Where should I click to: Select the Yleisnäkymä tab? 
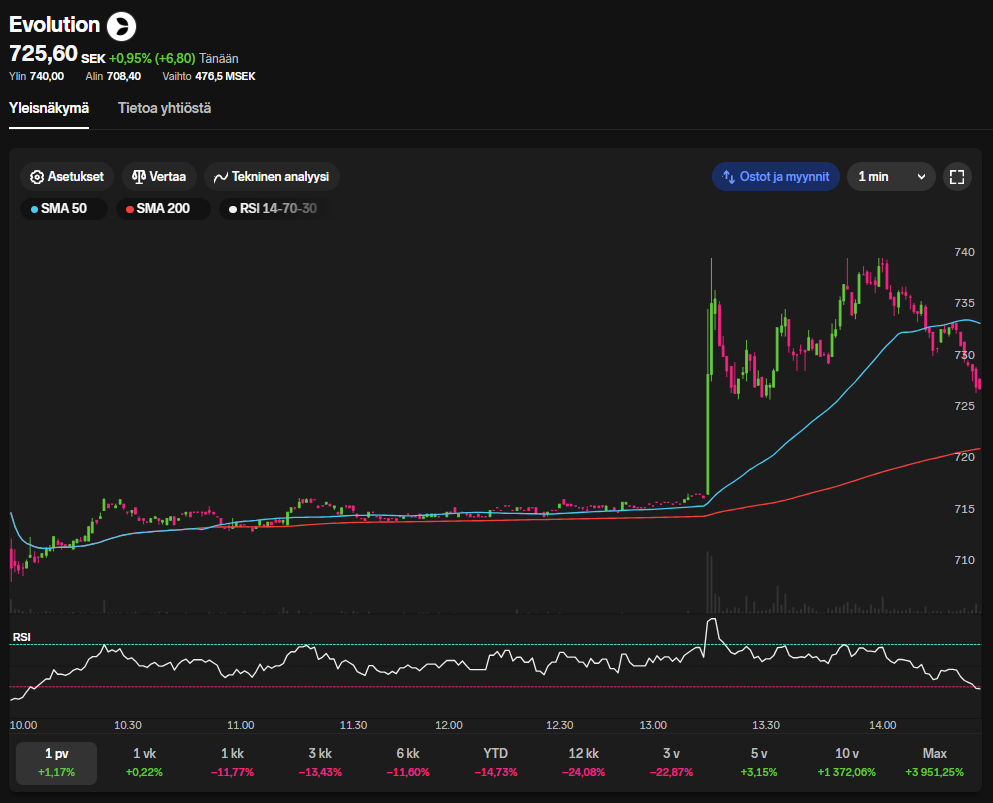tap(49, 108)
